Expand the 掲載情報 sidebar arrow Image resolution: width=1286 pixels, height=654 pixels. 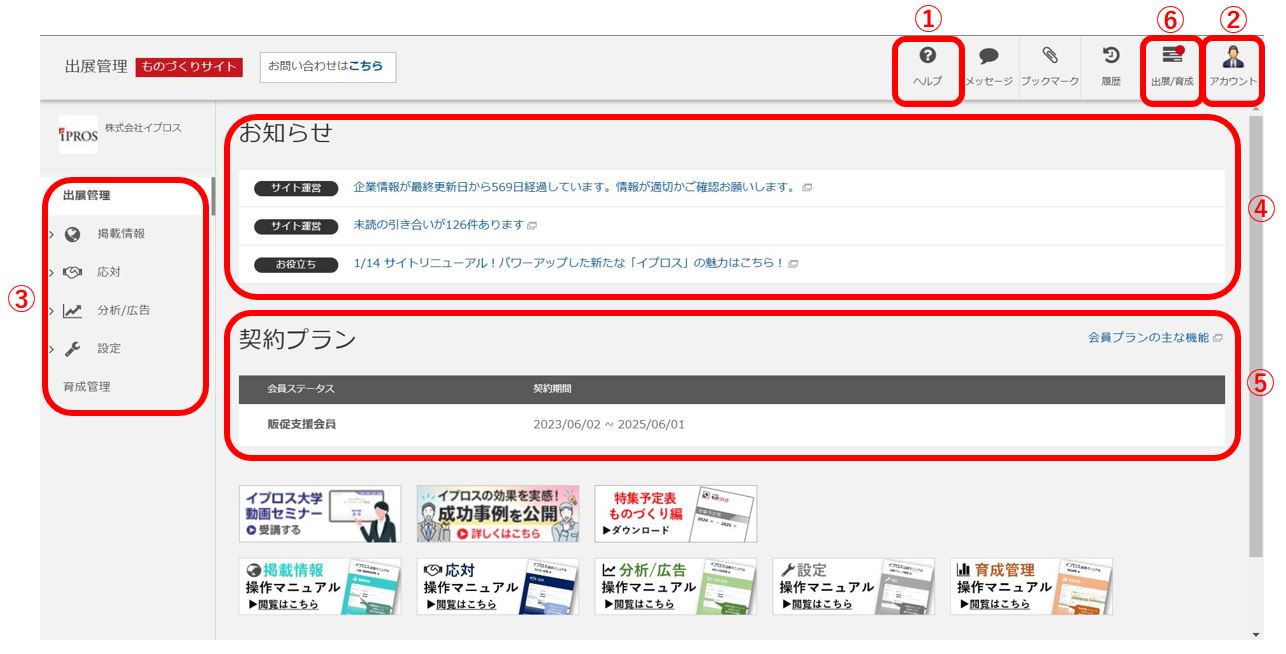51,234
